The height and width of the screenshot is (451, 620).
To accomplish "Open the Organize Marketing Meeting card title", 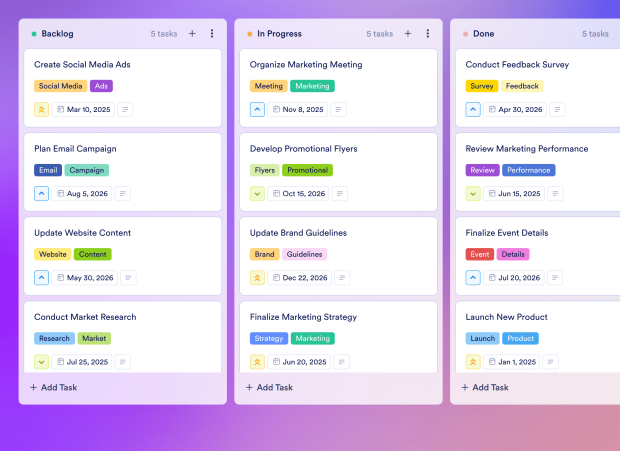I will click(x=306, y=64).
